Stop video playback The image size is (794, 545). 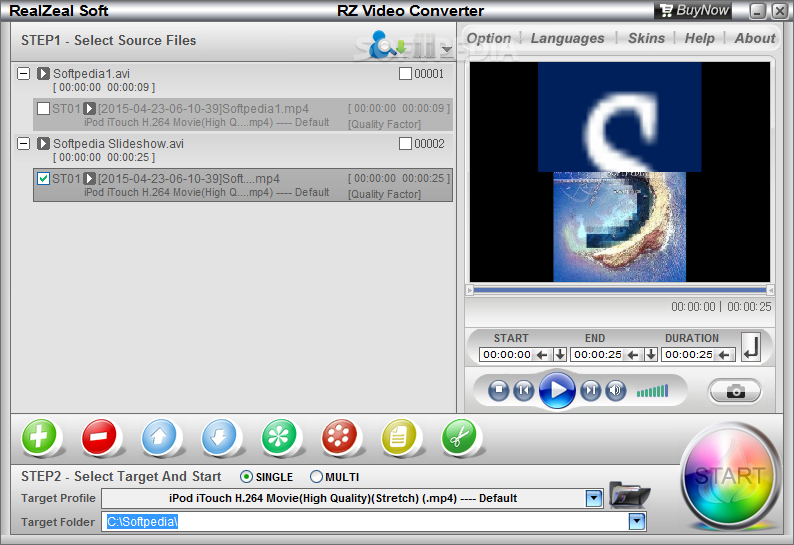[499, 391]
